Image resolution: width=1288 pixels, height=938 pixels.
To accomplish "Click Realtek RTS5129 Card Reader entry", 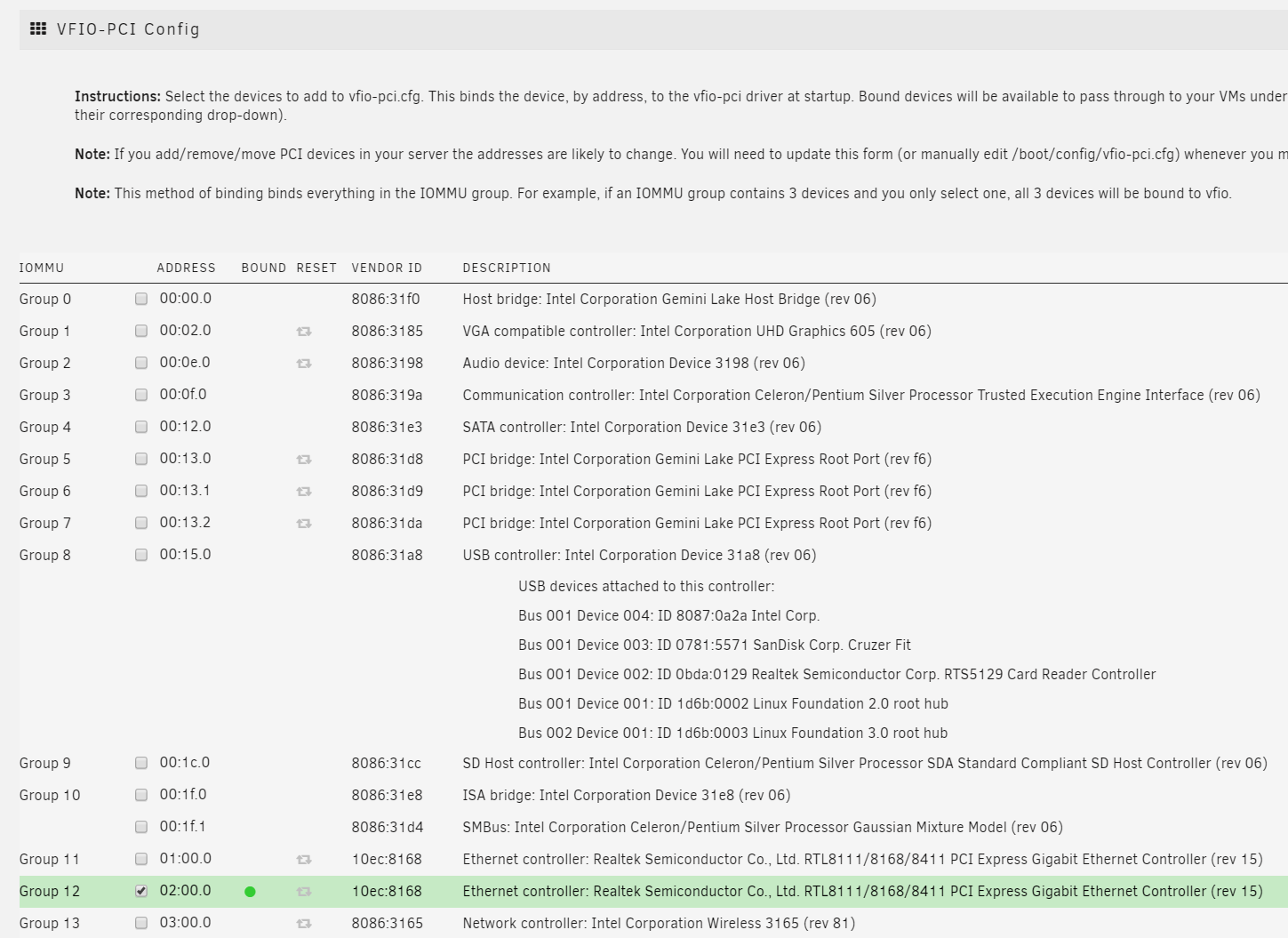I will (x=837, y=675).
